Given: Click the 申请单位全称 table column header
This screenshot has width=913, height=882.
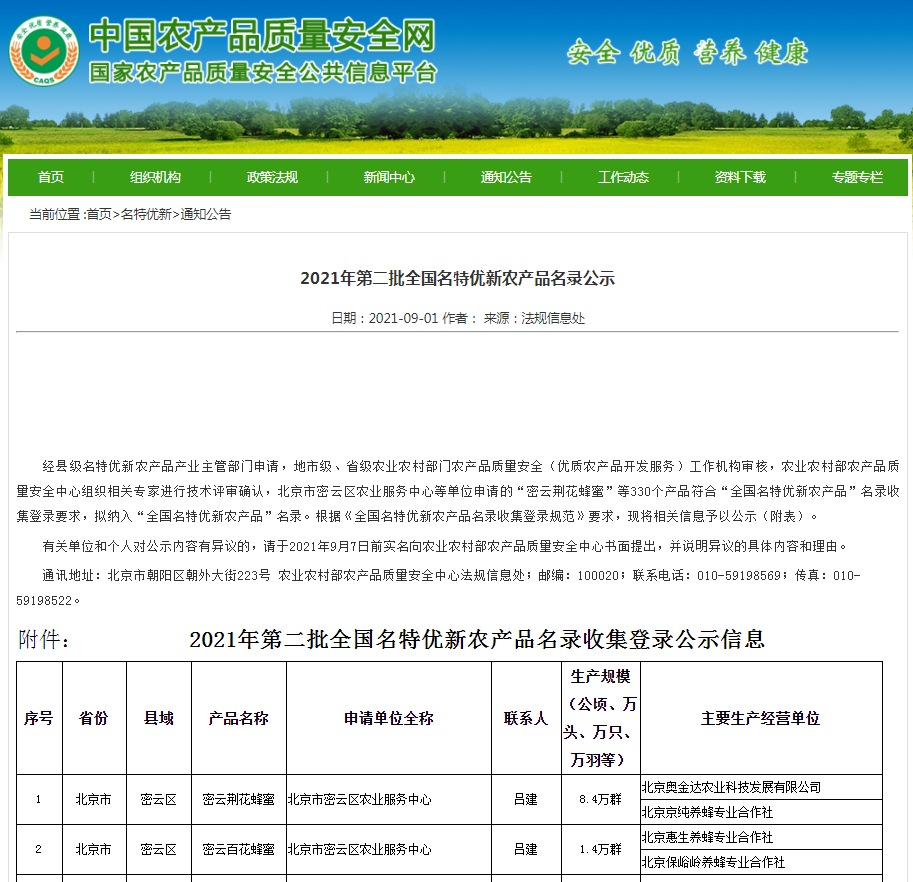Looking at the screenshot, I should coord(388,718).
